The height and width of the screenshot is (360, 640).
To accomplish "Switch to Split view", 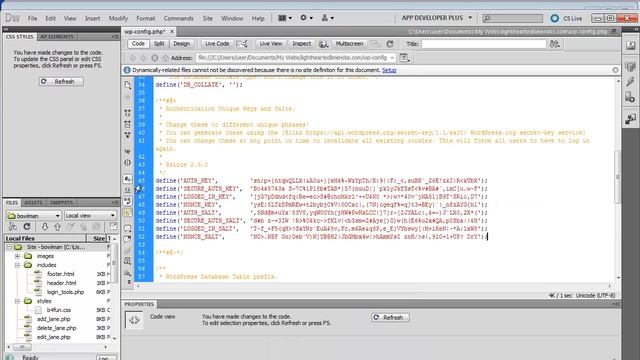I will 159,44.
